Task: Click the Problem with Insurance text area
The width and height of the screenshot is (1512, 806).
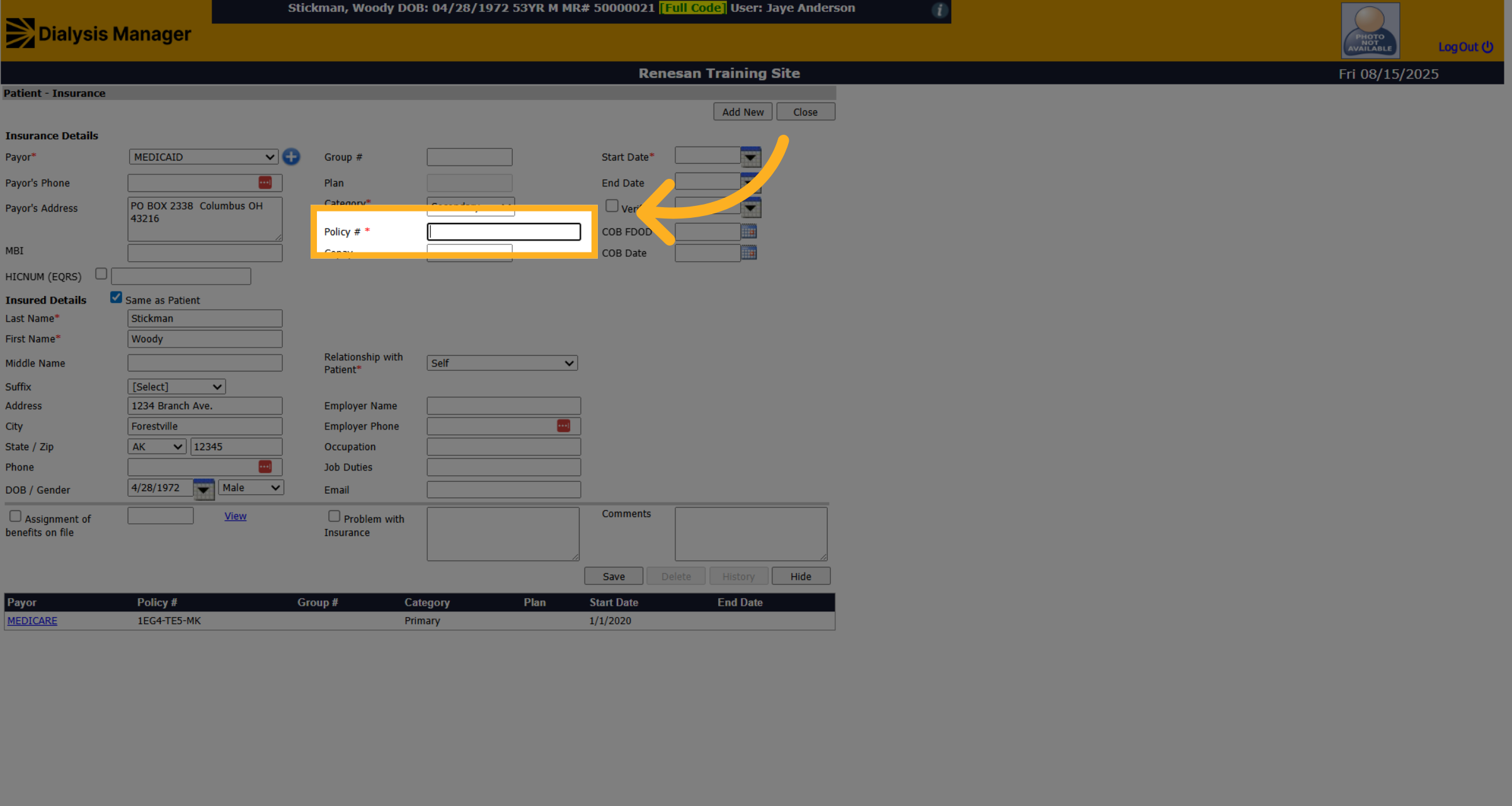Action: point(503,534)
